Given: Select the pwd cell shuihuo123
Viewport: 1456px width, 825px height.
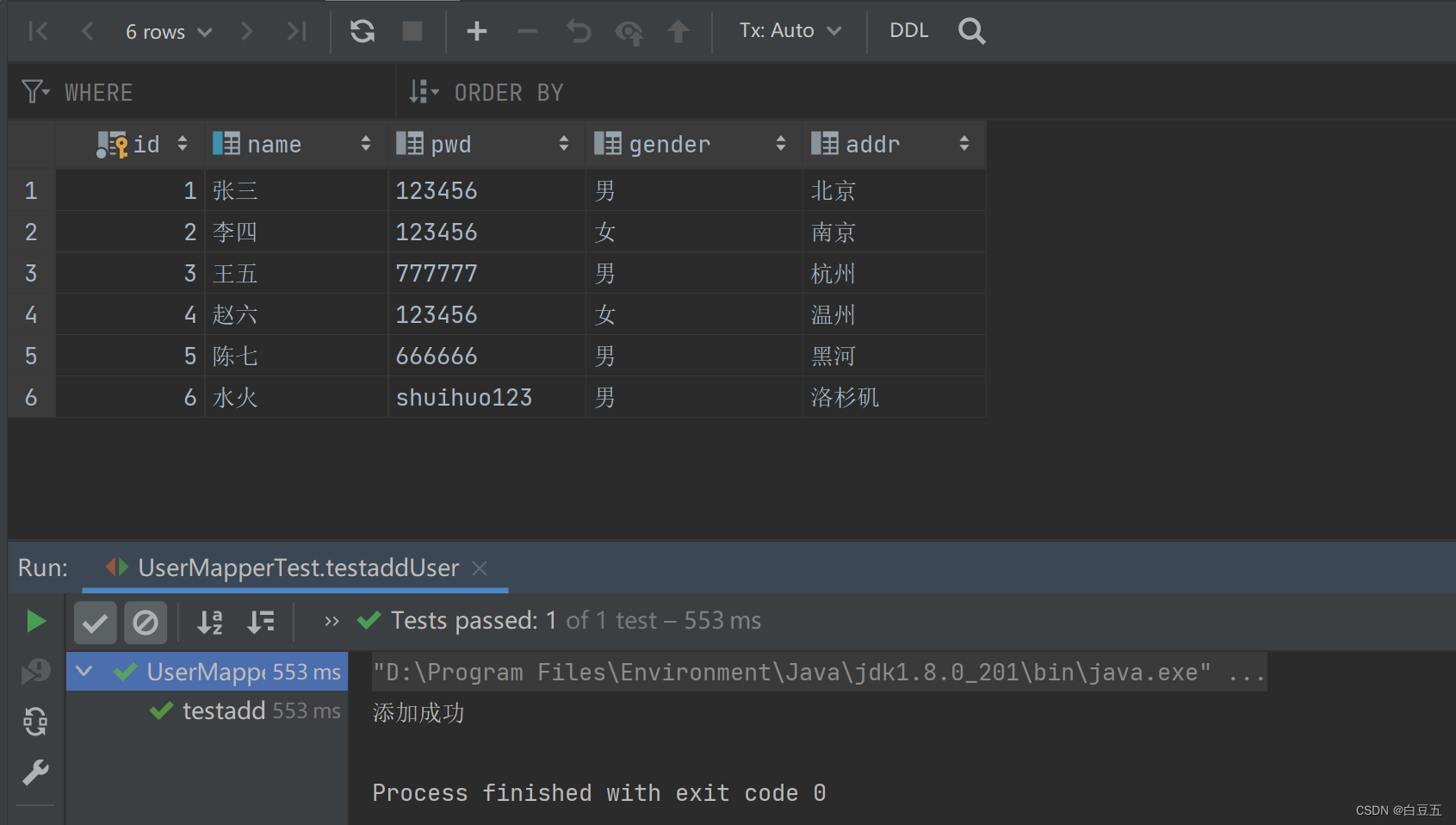Looking at the screenshot, I should click(x=486, y=397).
